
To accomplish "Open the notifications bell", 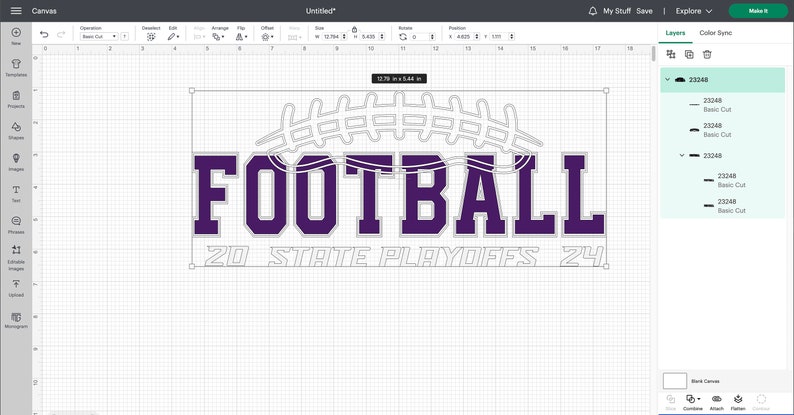I will point(592,11).
